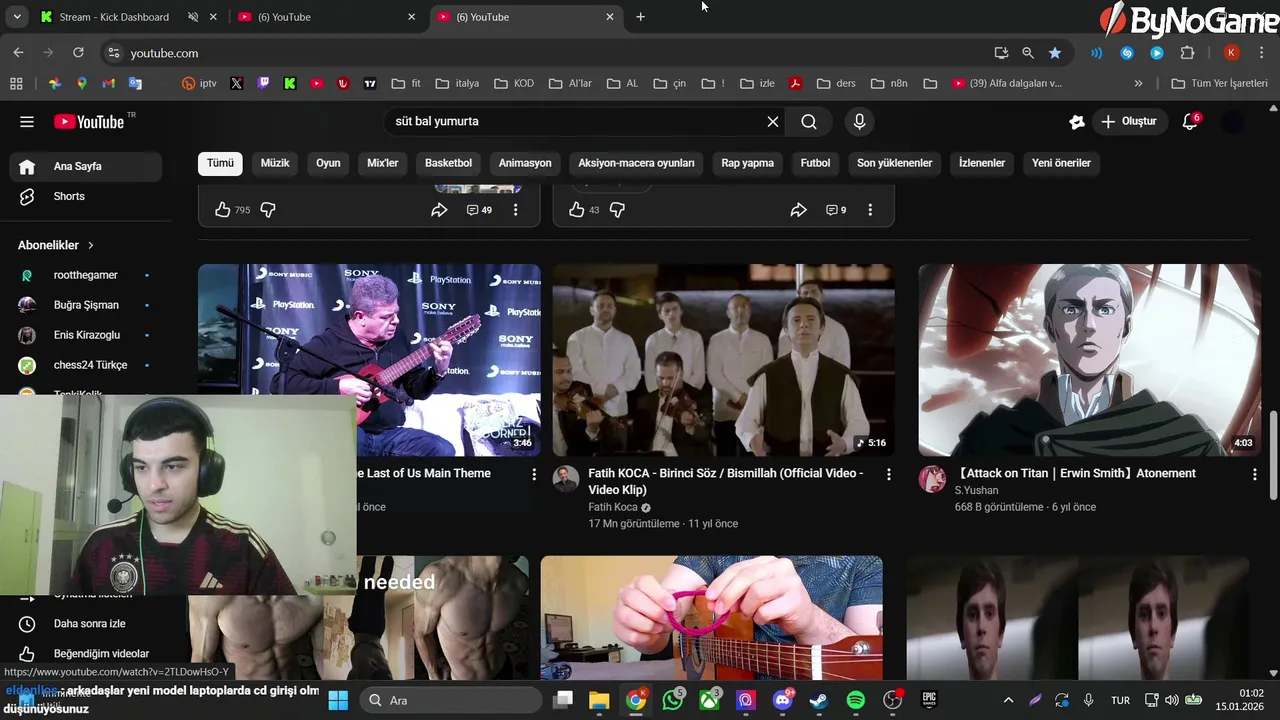
Task: Like the post with 43 likes
Action: pos(577,210)
